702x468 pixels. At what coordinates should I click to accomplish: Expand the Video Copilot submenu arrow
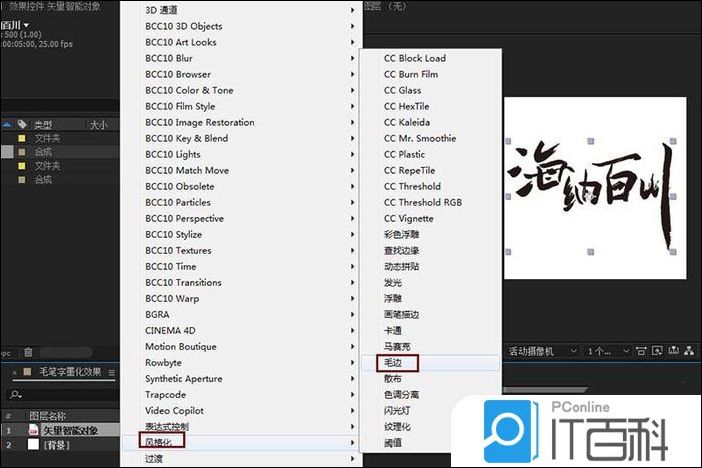pyautogui.click(x=352, y=411)
